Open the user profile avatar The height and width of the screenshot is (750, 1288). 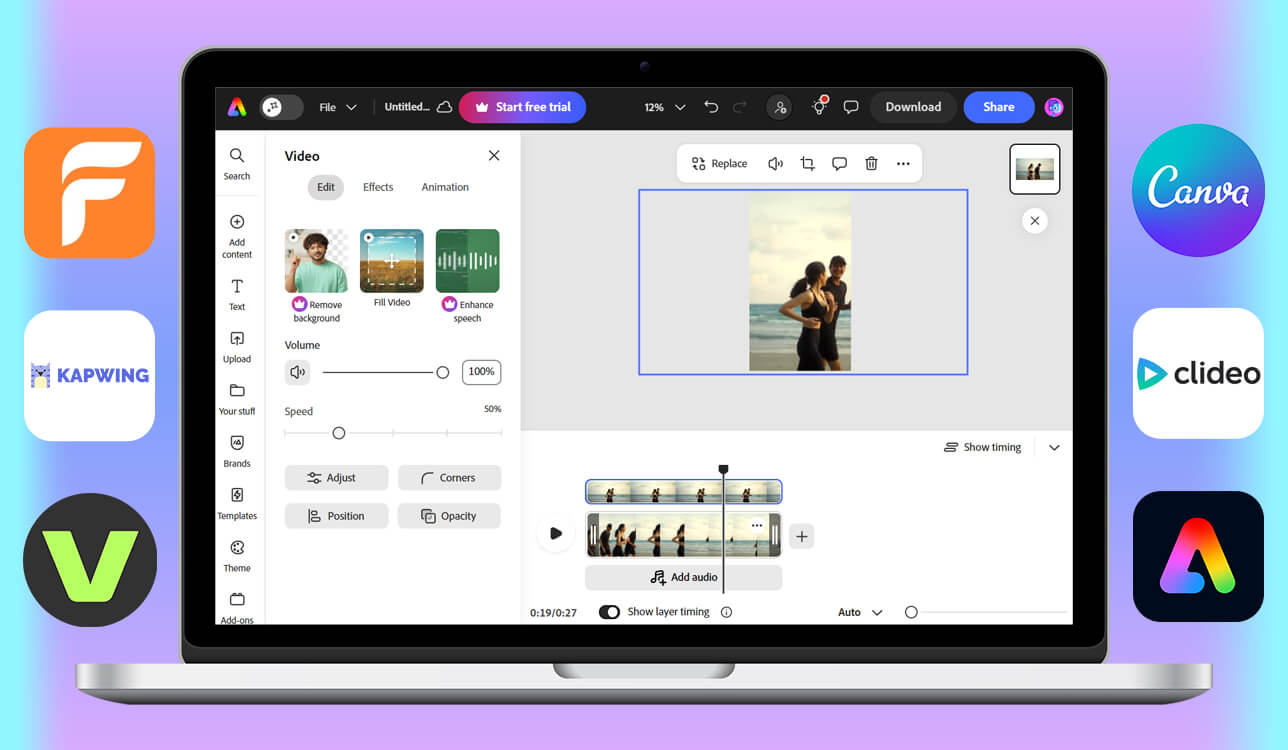[x=1053, y=107]
